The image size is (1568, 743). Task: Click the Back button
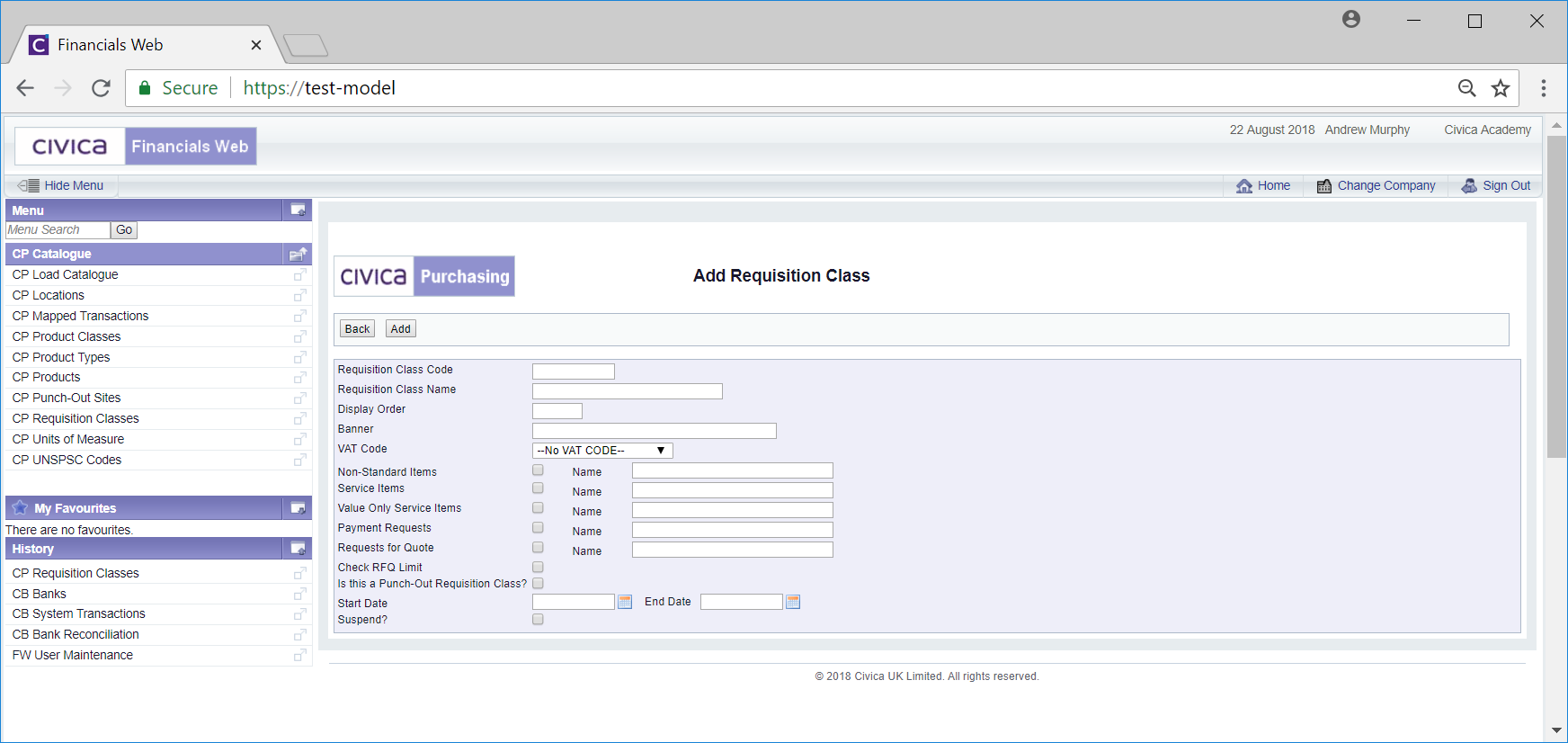358,329
